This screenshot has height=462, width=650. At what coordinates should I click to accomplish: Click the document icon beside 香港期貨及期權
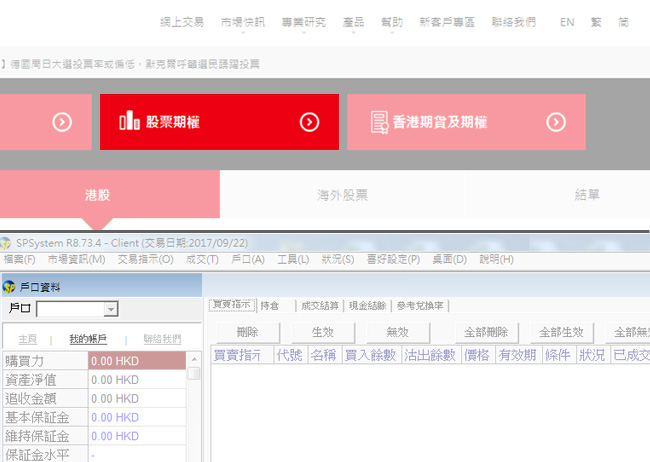[379, 122]
